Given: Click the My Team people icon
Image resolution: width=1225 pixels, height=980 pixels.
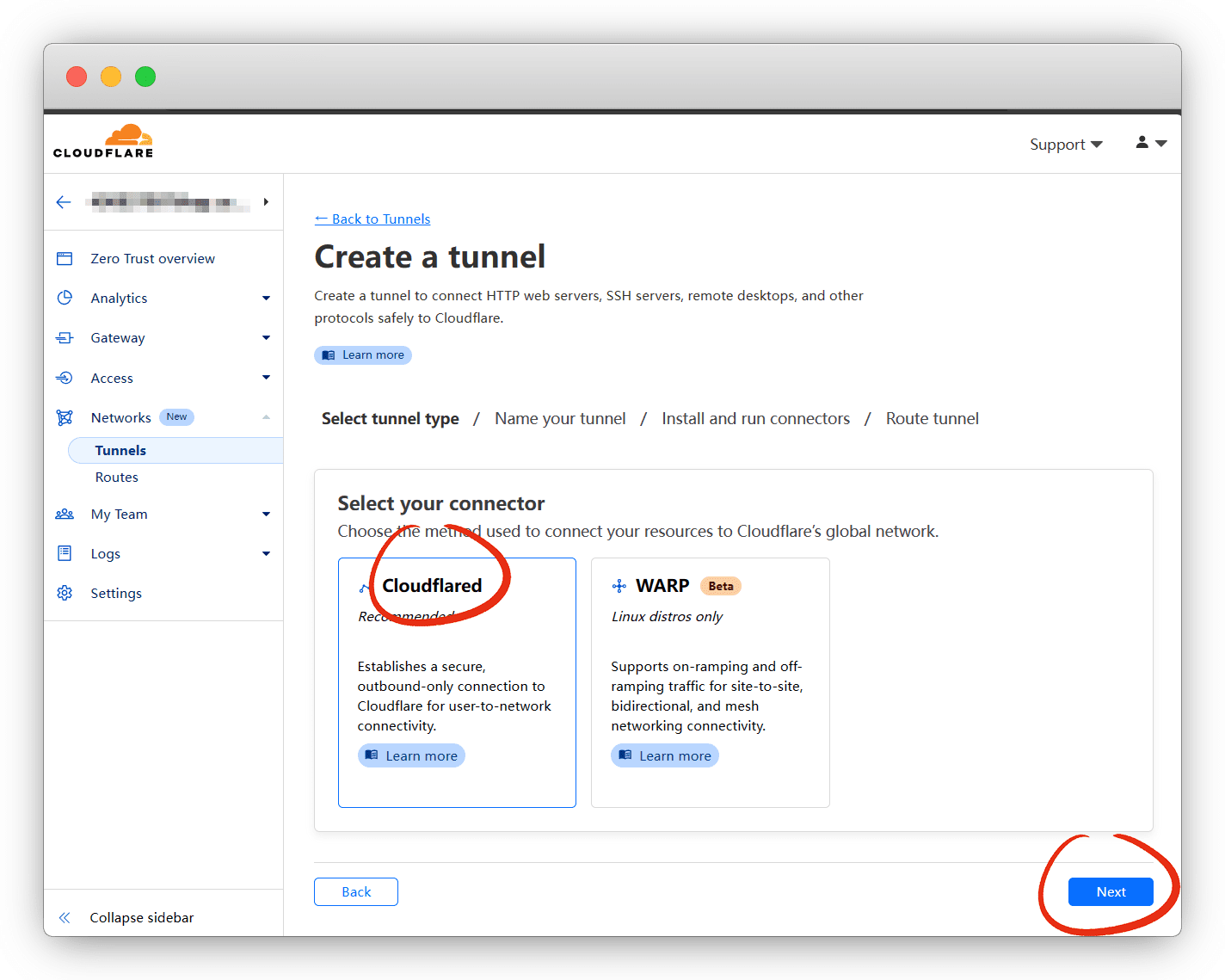Looking at the screenshot, I should (x=65, y=515).
